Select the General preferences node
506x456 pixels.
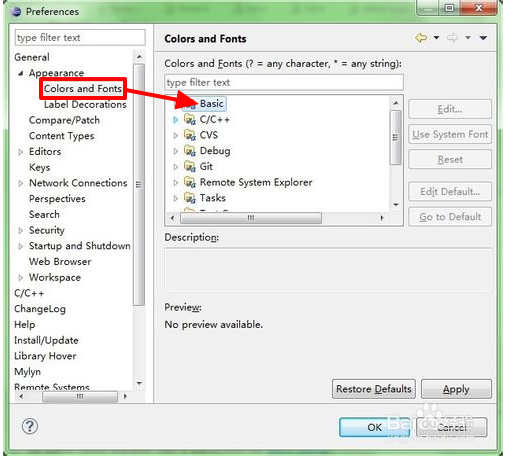point(32,57)
